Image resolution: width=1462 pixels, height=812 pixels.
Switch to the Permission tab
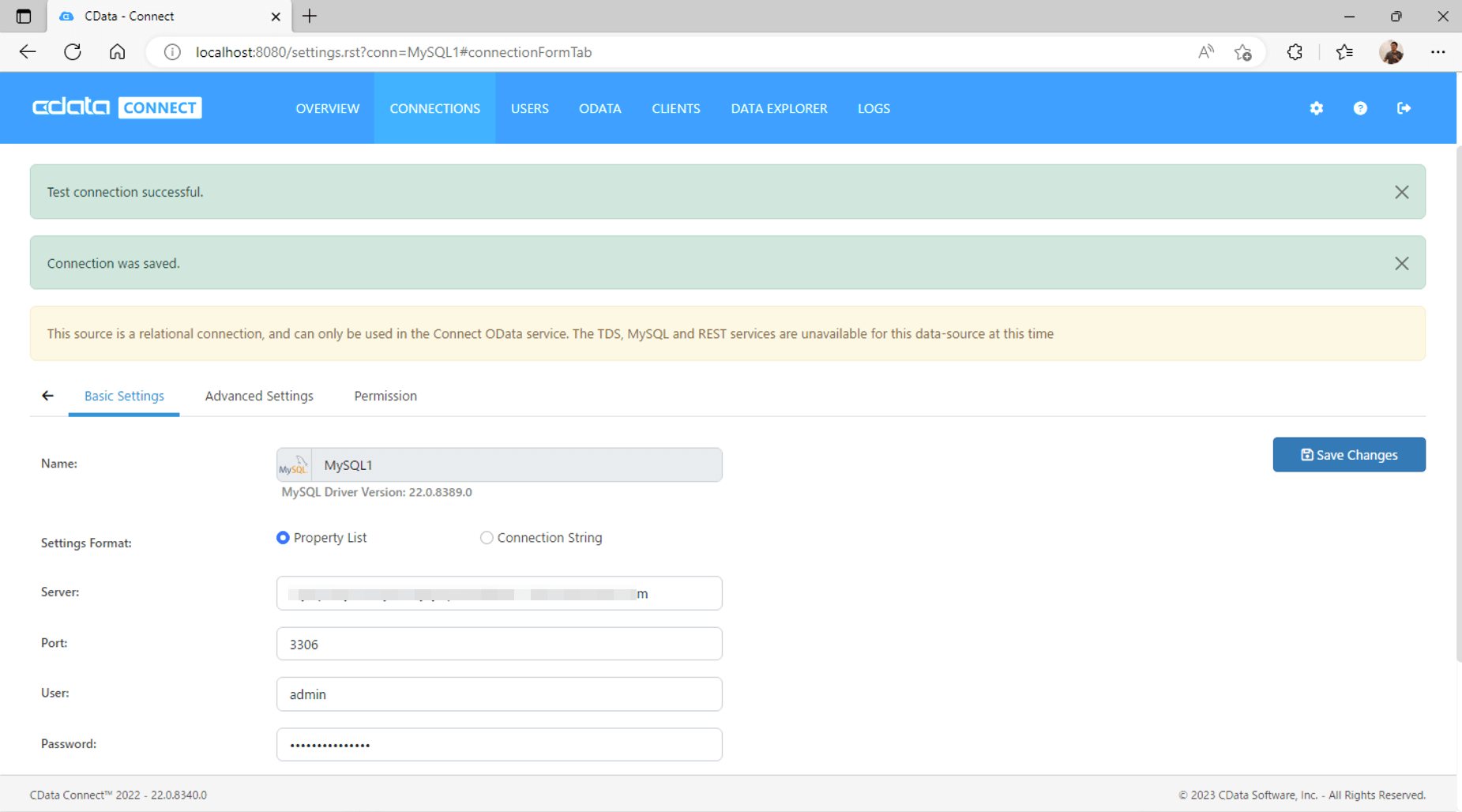click(x=385, y=396)
